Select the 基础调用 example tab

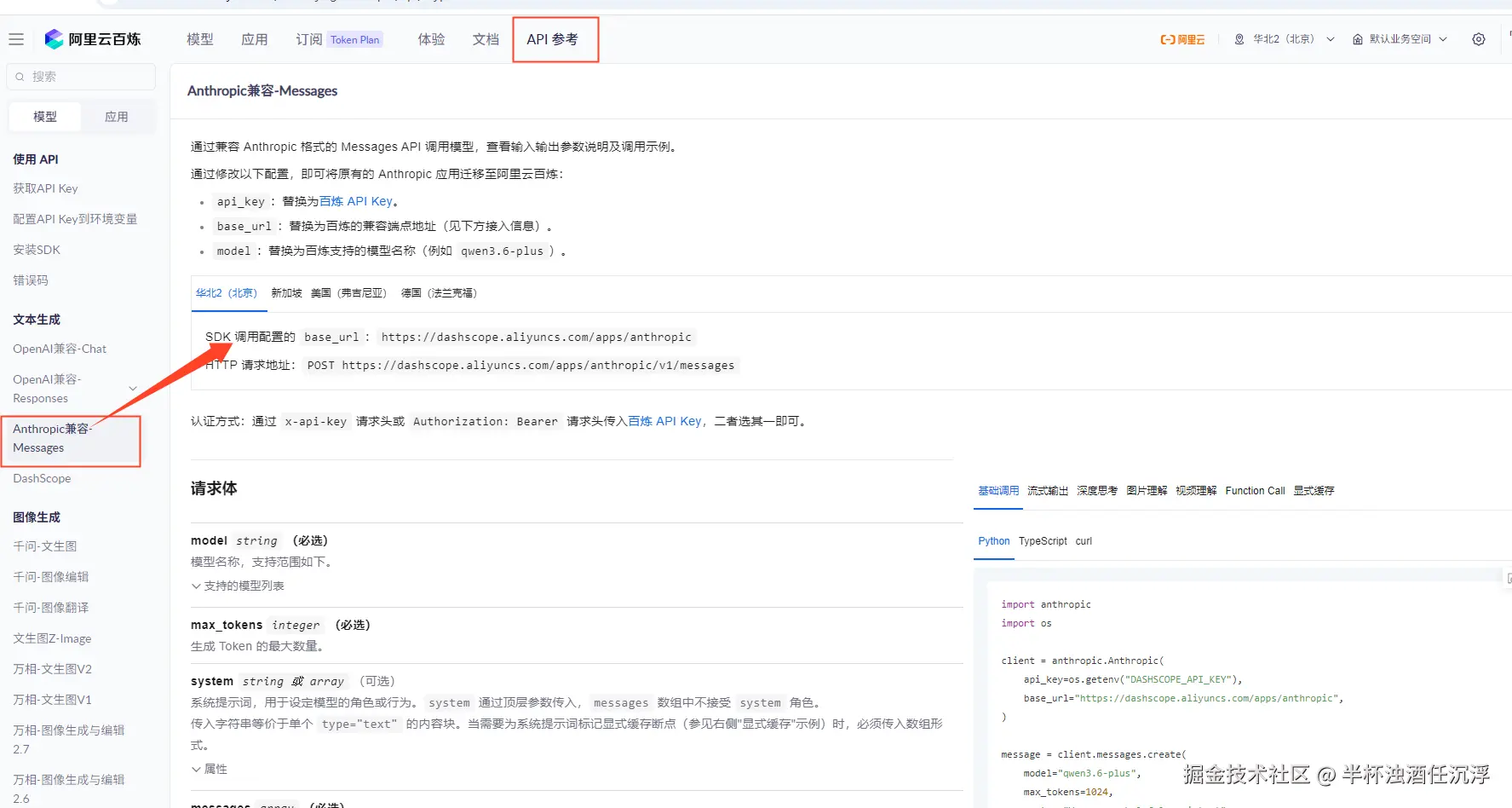pyautogui.click(x=998, y=491)
